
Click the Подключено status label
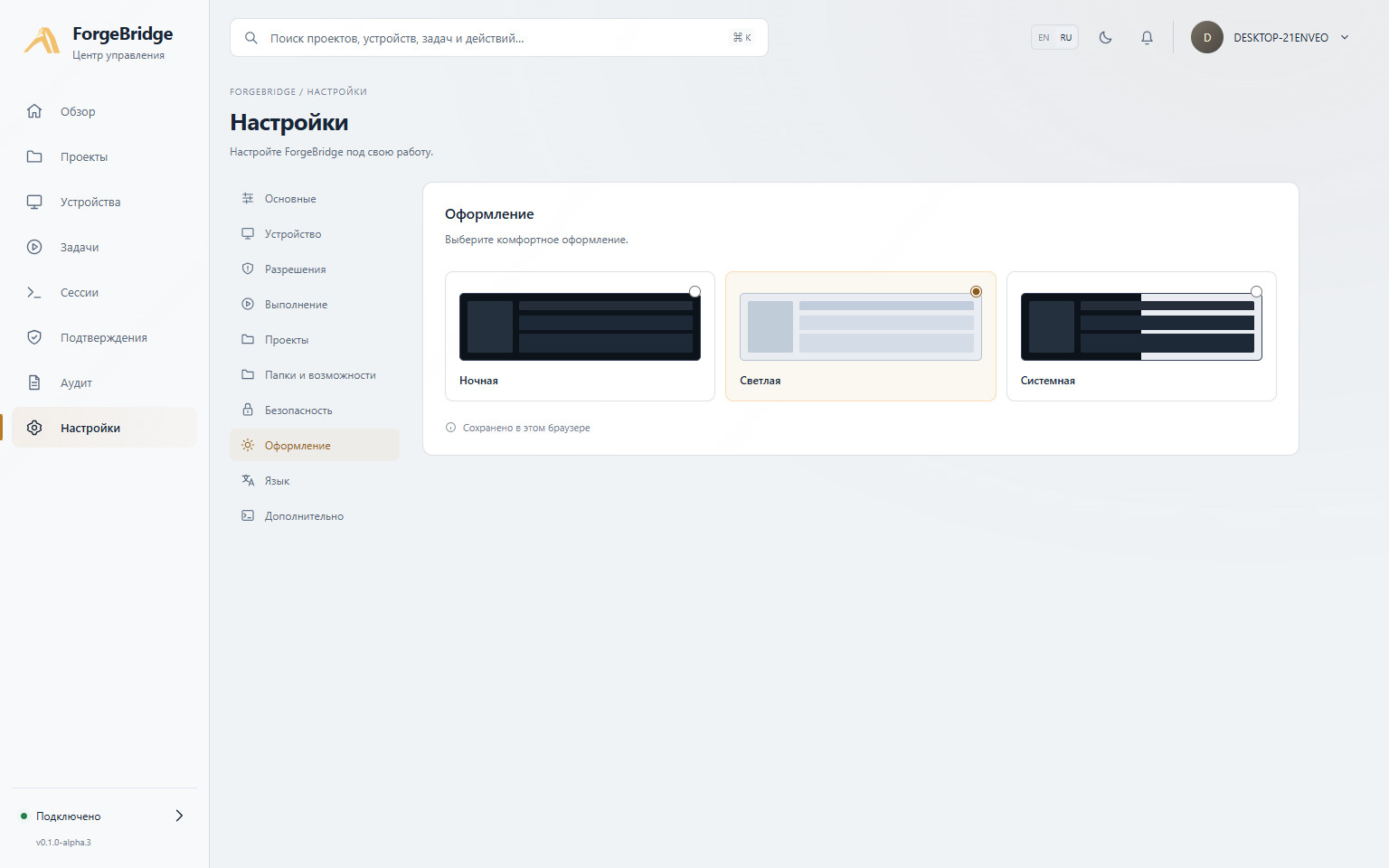tap(69, 816)
